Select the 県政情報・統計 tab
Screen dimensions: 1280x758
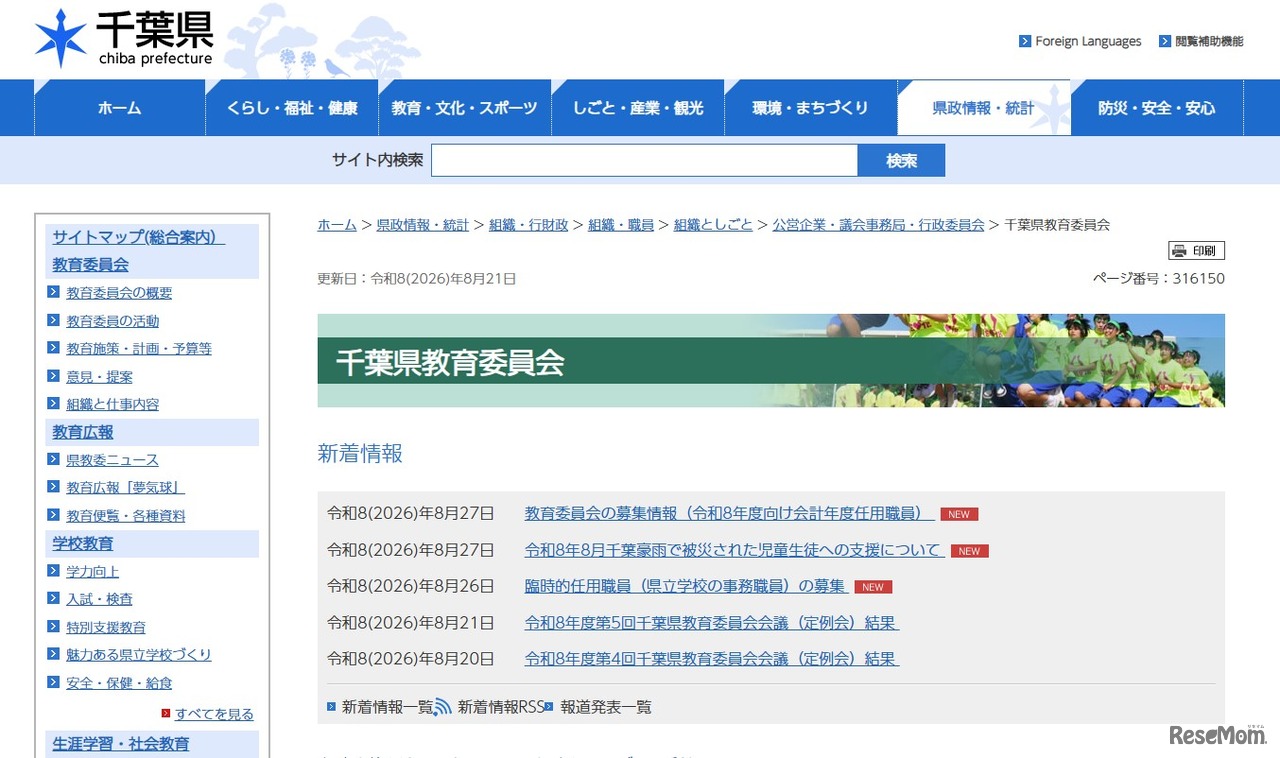(983, 108)
